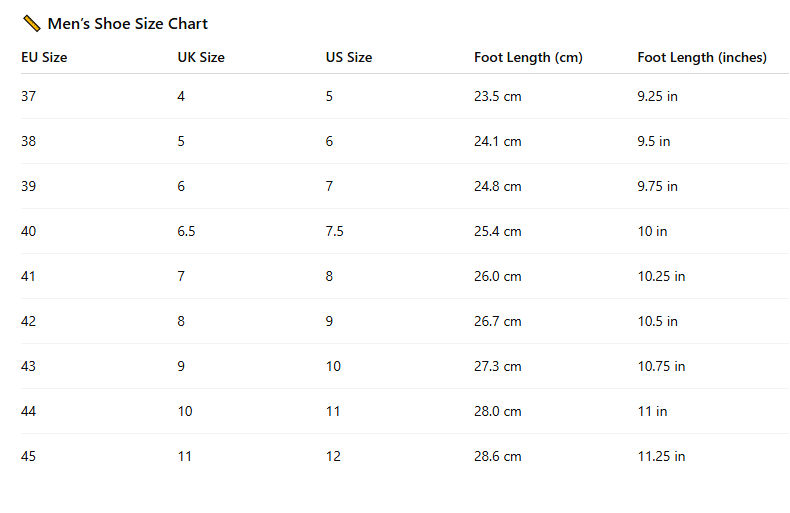Select the Foot Length (inches) header

(x=702, y=58)
